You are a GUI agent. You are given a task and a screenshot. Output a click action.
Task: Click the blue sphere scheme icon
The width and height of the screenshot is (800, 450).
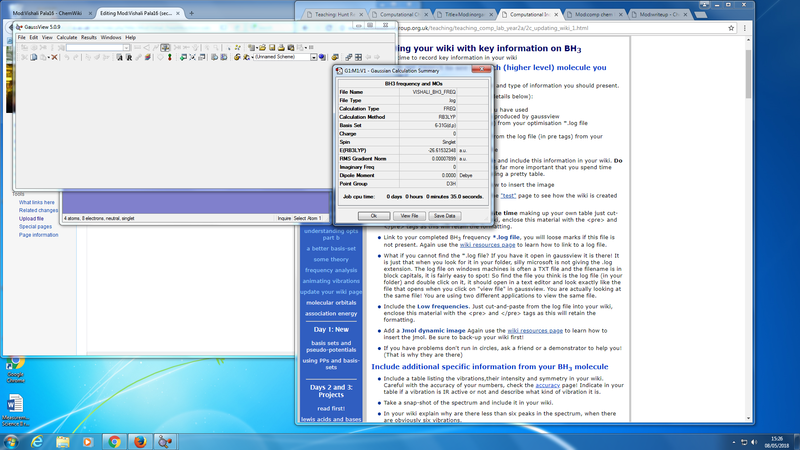click(321, 57)
